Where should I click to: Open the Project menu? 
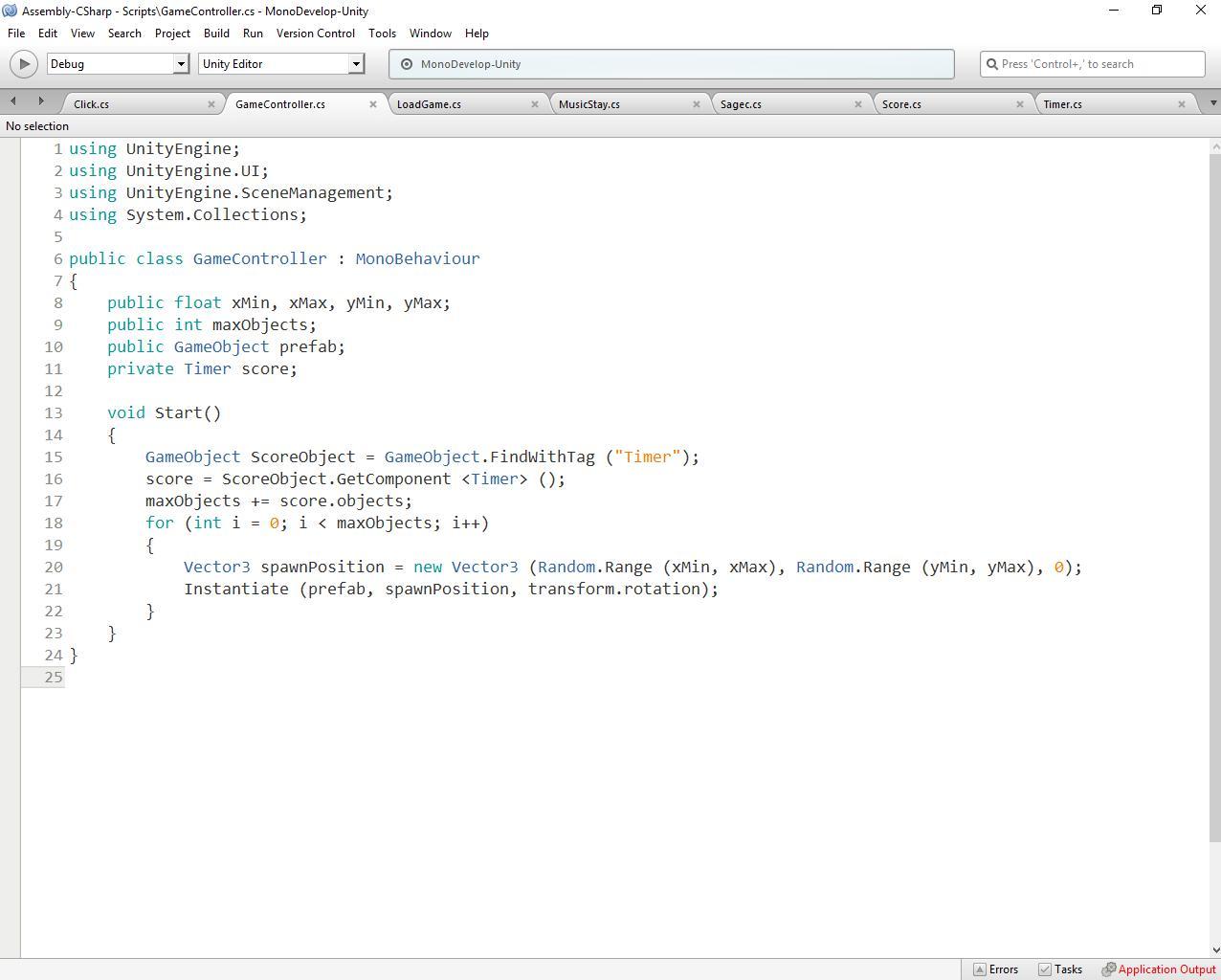click(x=172, y=33)
